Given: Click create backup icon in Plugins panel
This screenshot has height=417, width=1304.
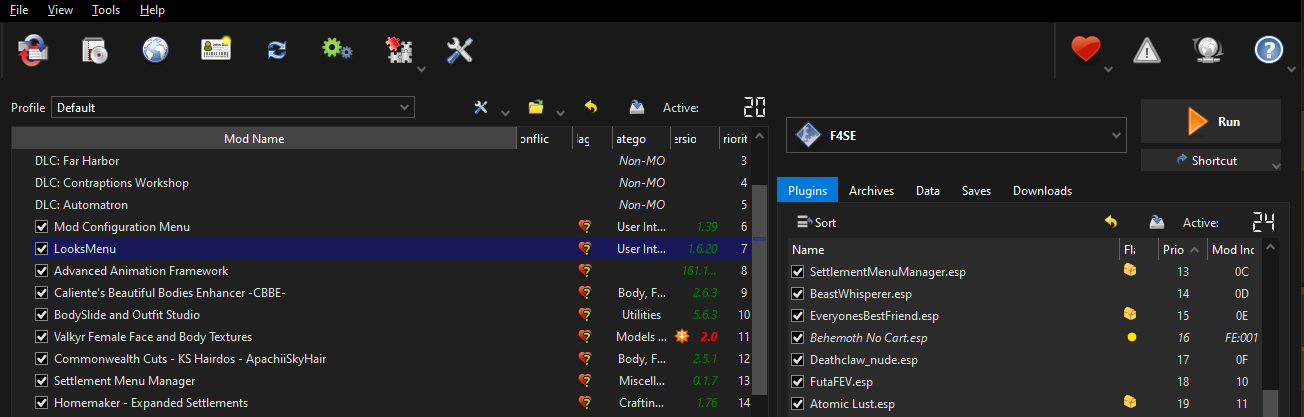Looking at the screenshot, I should [x=1156, y=222].
